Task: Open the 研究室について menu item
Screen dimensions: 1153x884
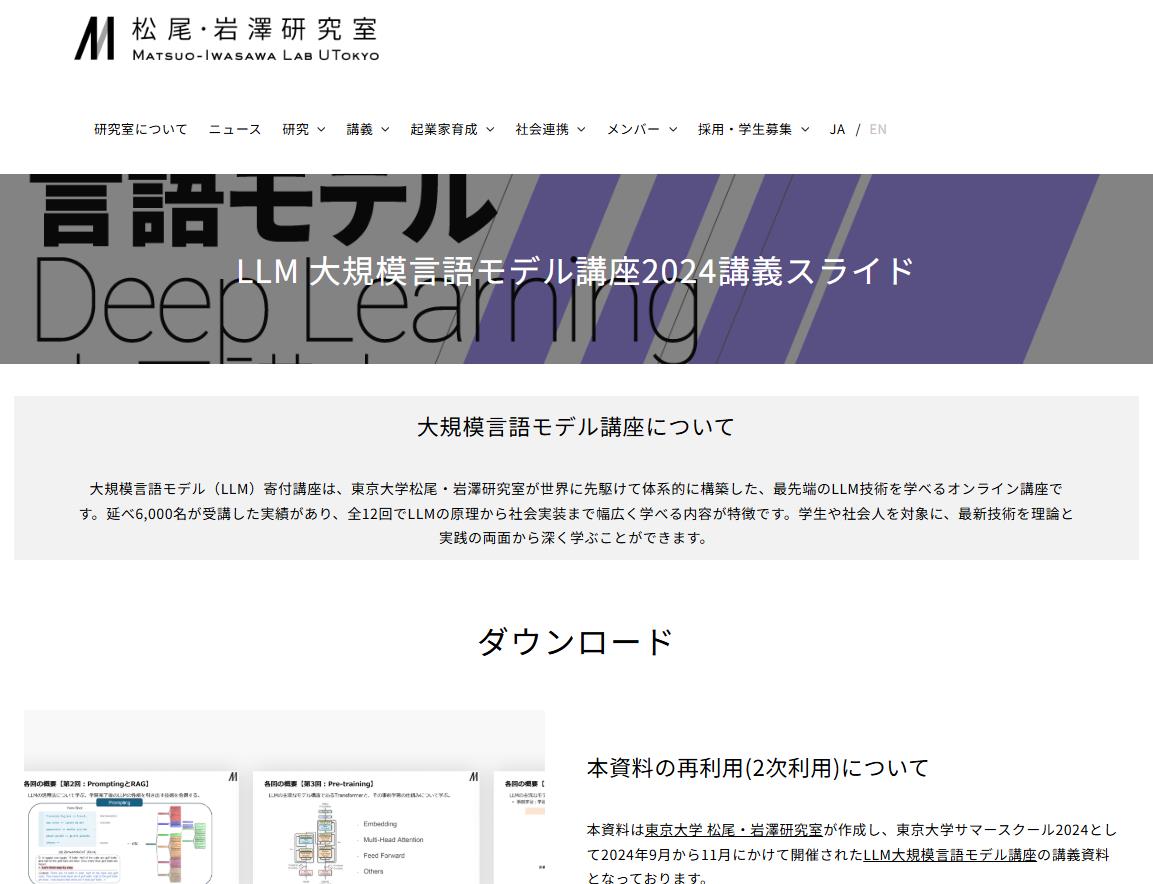Action: click(138, 129)
